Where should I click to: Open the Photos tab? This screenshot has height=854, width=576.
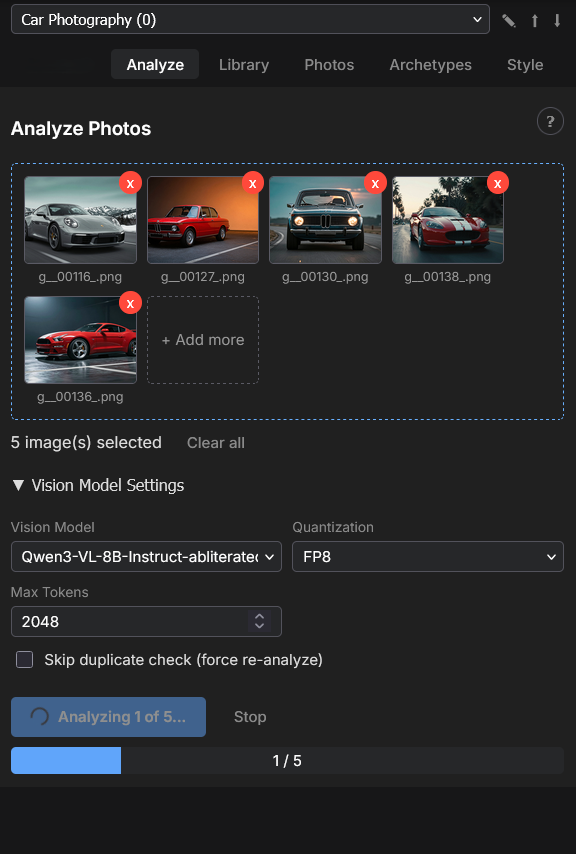pos(329,64)
